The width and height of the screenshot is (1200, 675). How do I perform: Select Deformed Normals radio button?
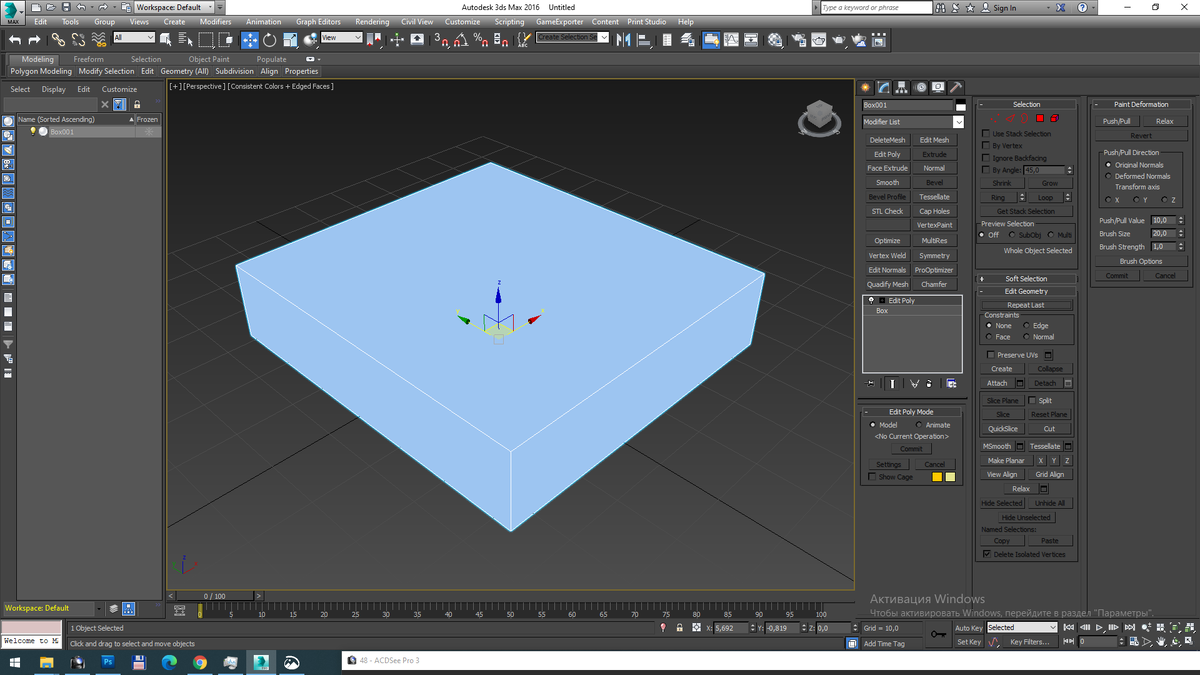1107,176
